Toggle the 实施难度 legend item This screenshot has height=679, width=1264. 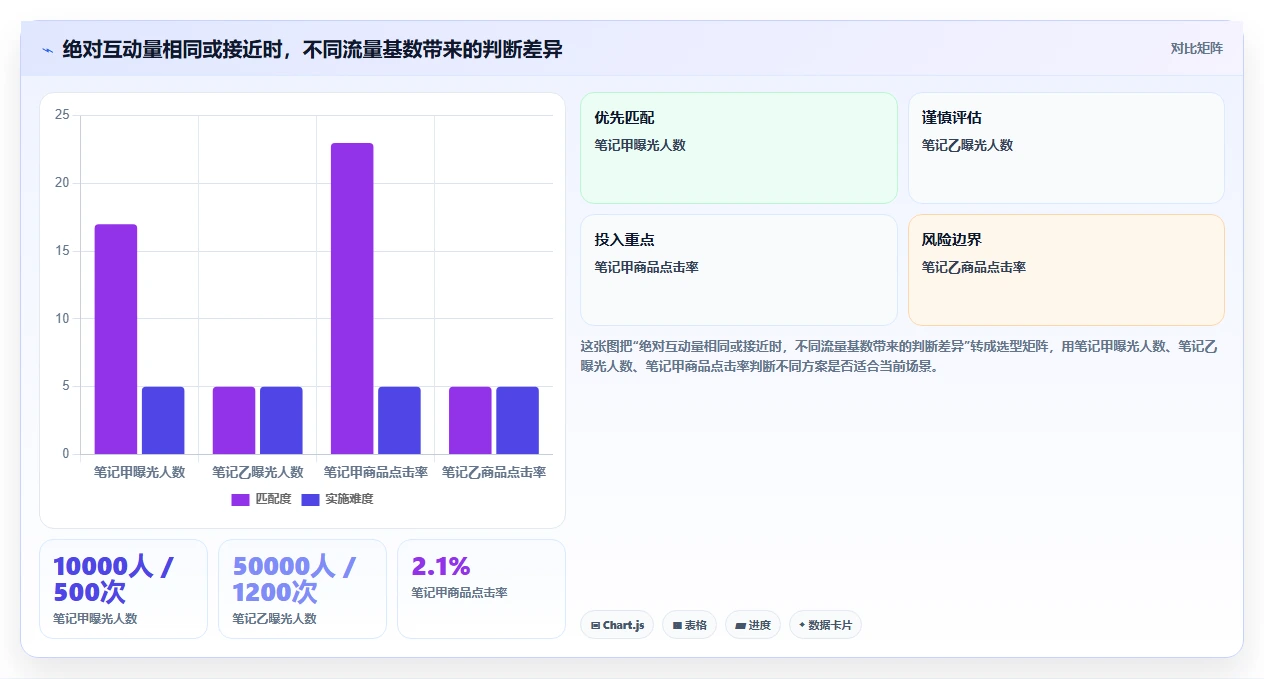[337, 499]
